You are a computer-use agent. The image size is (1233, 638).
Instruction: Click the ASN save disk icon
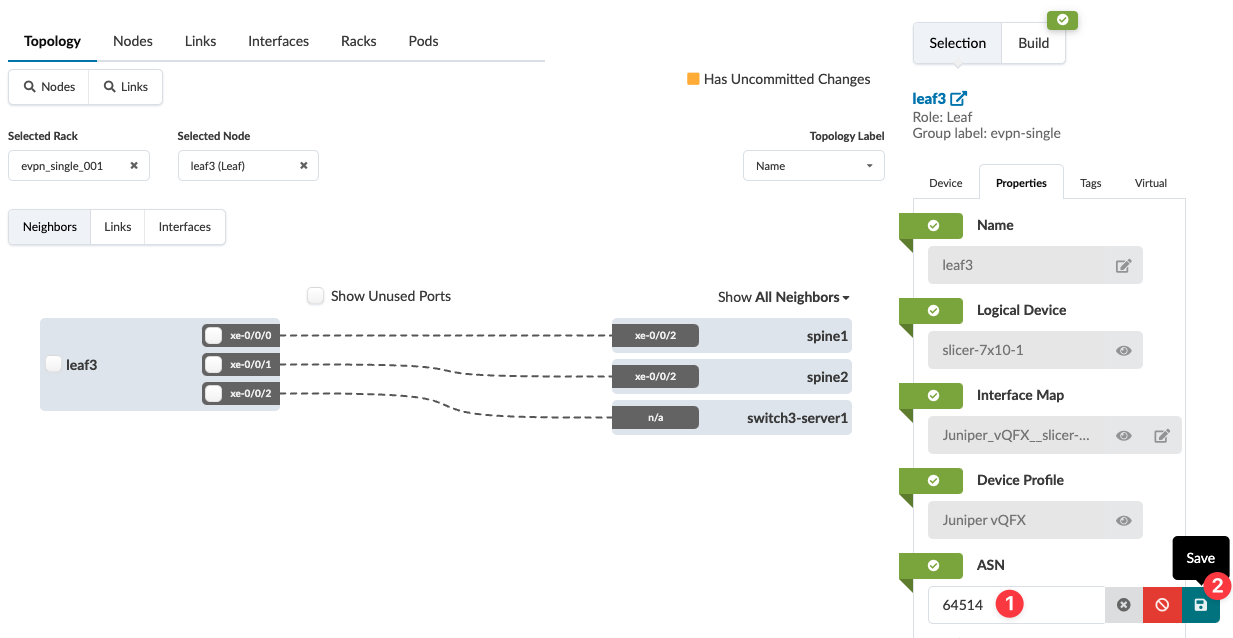1200,605
